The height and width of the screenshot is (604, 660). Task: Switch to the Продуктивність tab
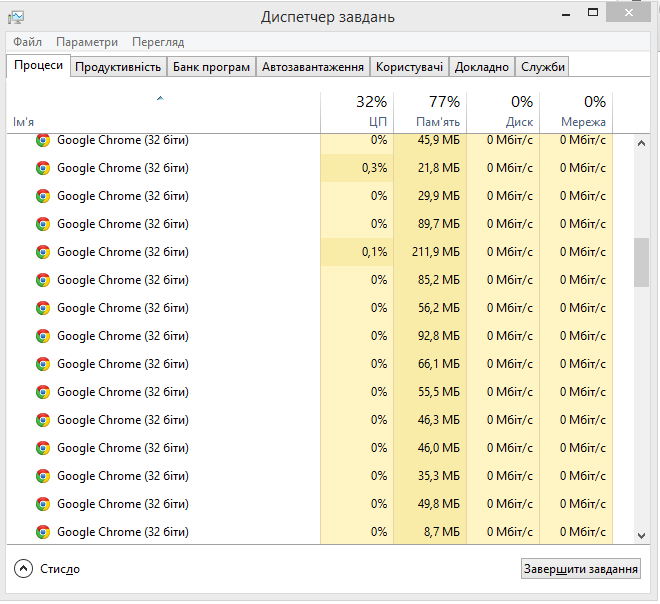coord(118,67)
